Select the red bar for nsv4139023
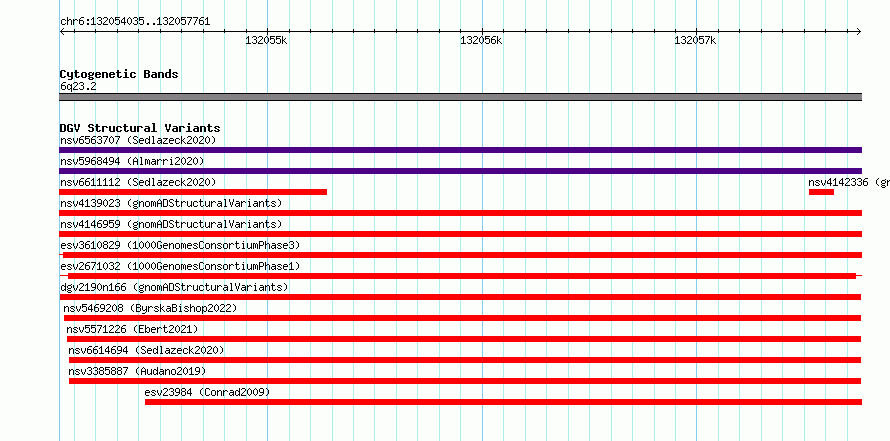The image size is (890, 441). (460, 213)
